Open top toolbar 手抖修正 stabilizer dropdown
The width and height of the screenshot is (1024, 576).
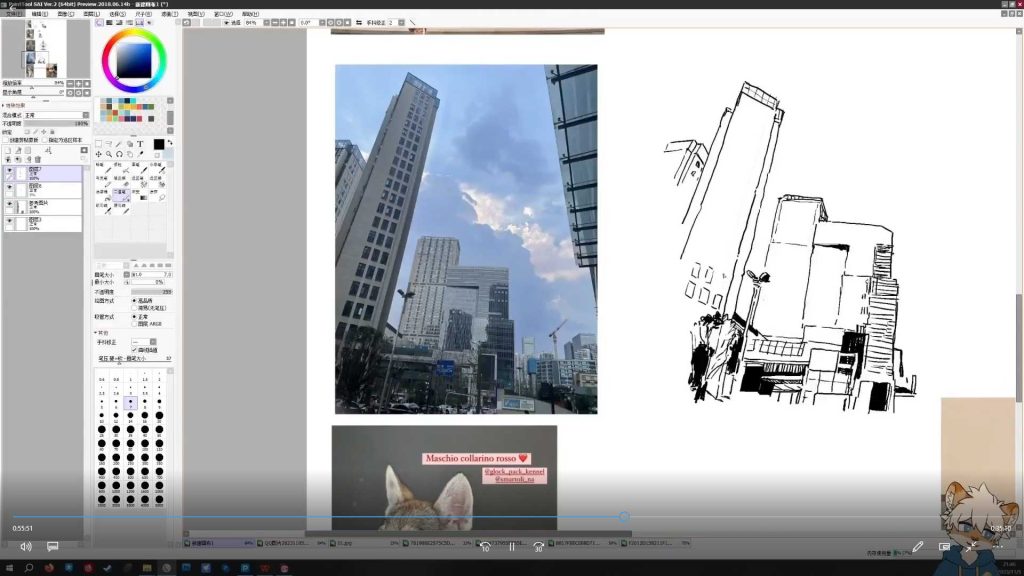point(401,22)
